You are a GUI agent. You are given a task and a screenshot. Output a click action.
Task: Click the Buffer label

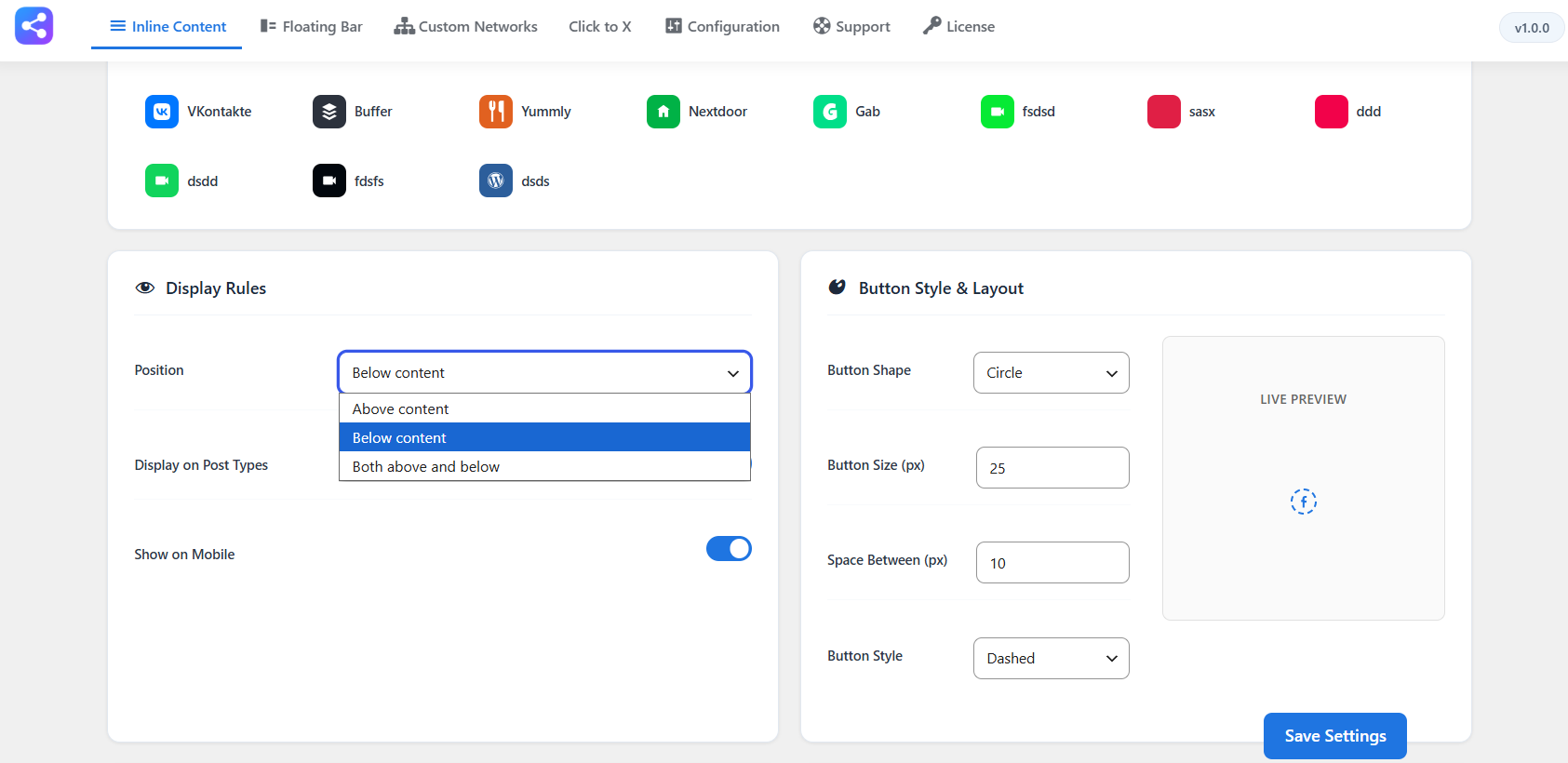tap(373, 112)
